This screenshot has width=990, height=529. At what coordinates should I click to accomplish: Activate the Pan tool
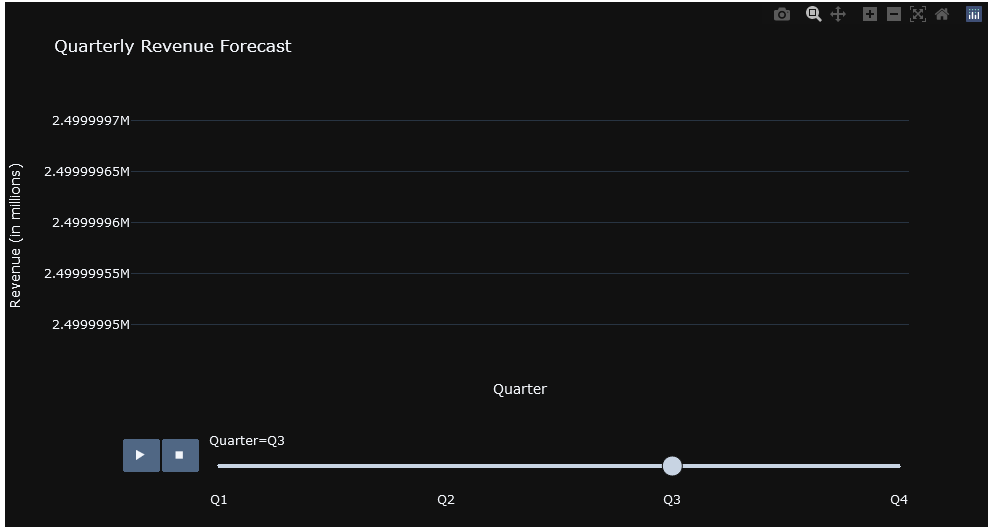tap(838, 15)
